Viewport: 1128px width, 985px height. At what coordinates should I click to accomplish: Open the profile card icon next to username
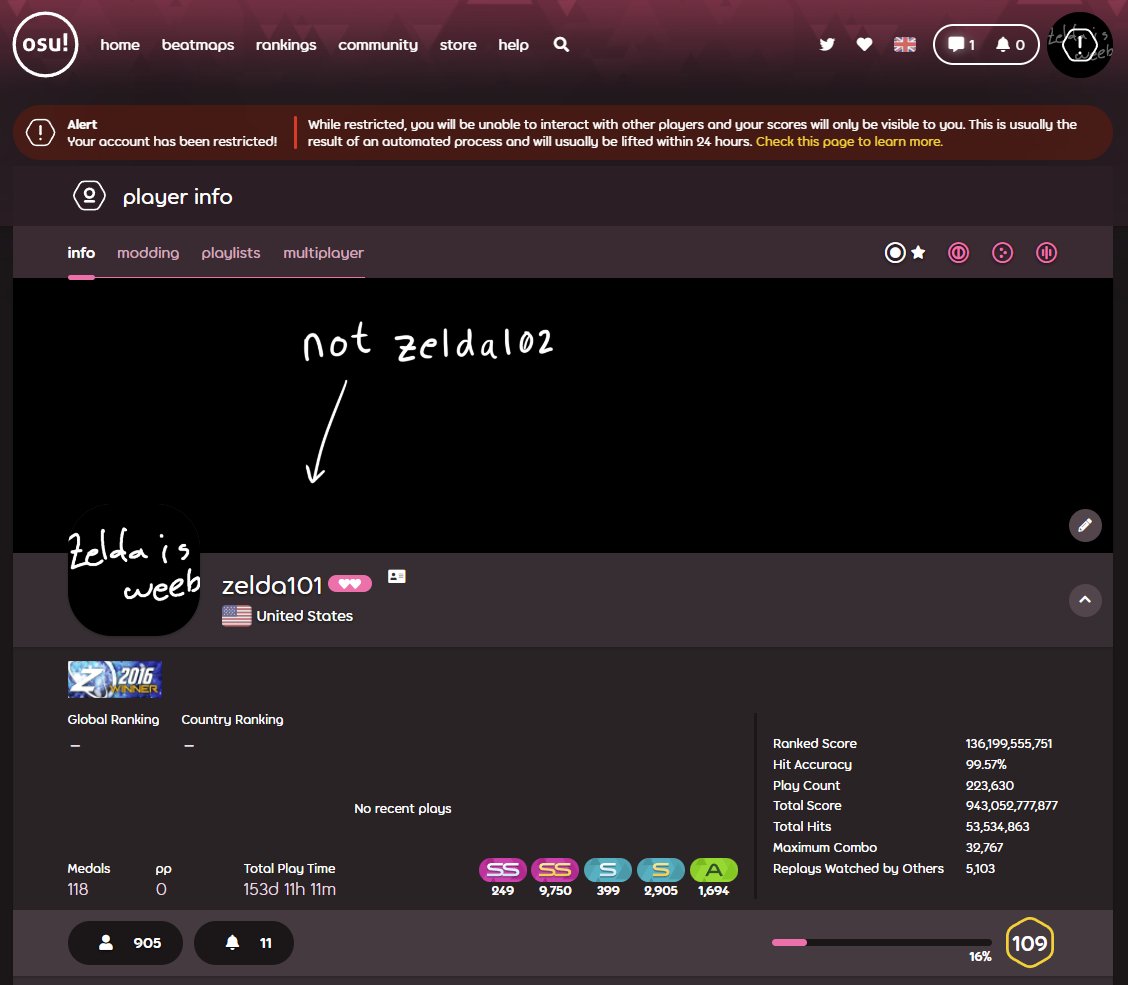(396, 576)
